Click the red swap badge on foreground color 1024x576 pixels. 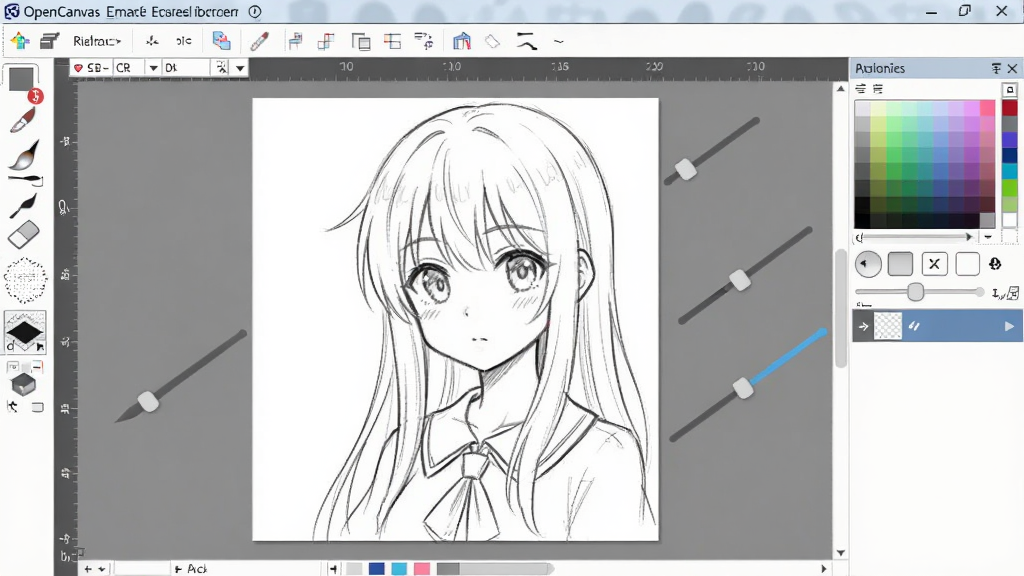coord(35,97)
